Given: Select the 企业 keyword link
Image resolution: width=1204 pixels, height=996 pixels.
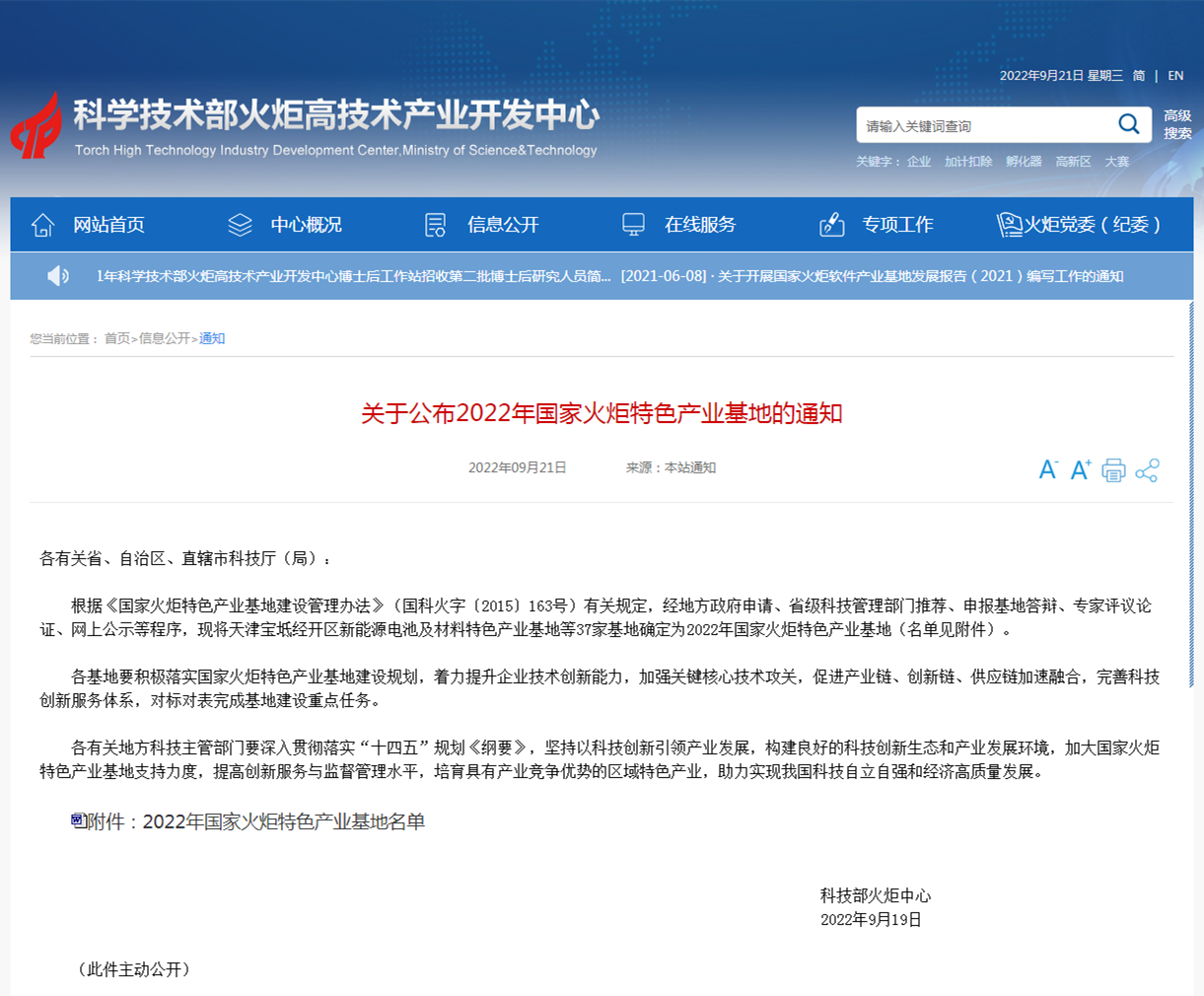Looking at the screenshot, I should tap(919, 162).
